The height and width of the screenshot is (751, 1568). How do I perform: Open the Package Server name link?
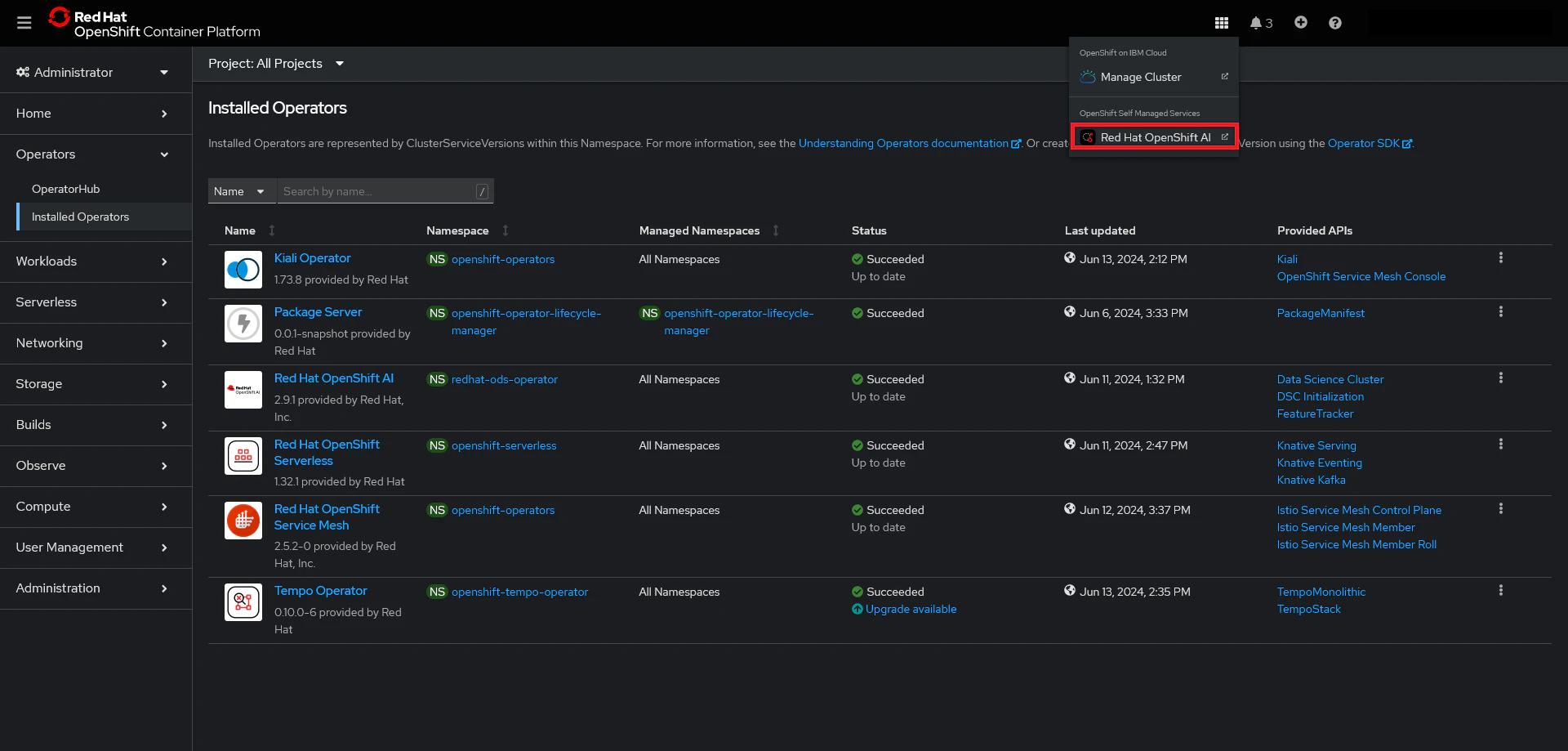tap(318, 312)
